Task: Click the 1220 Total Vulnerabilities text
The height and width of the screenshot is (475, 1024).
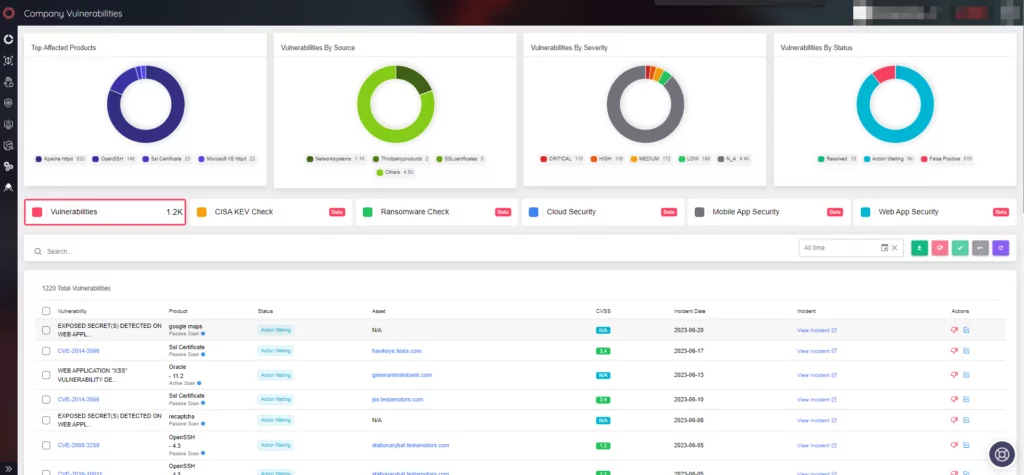Action: 76,288
